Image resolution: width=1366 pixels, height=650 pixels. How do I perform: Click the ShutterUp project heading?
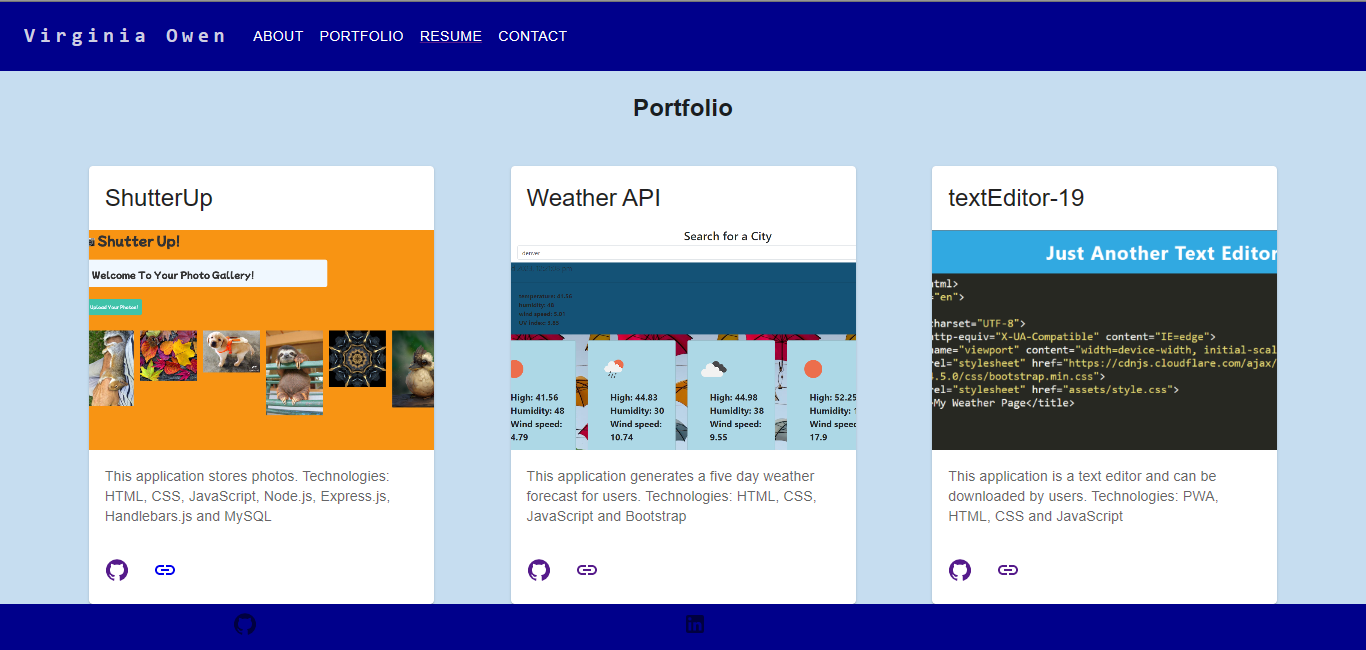(x=158, y=197)
